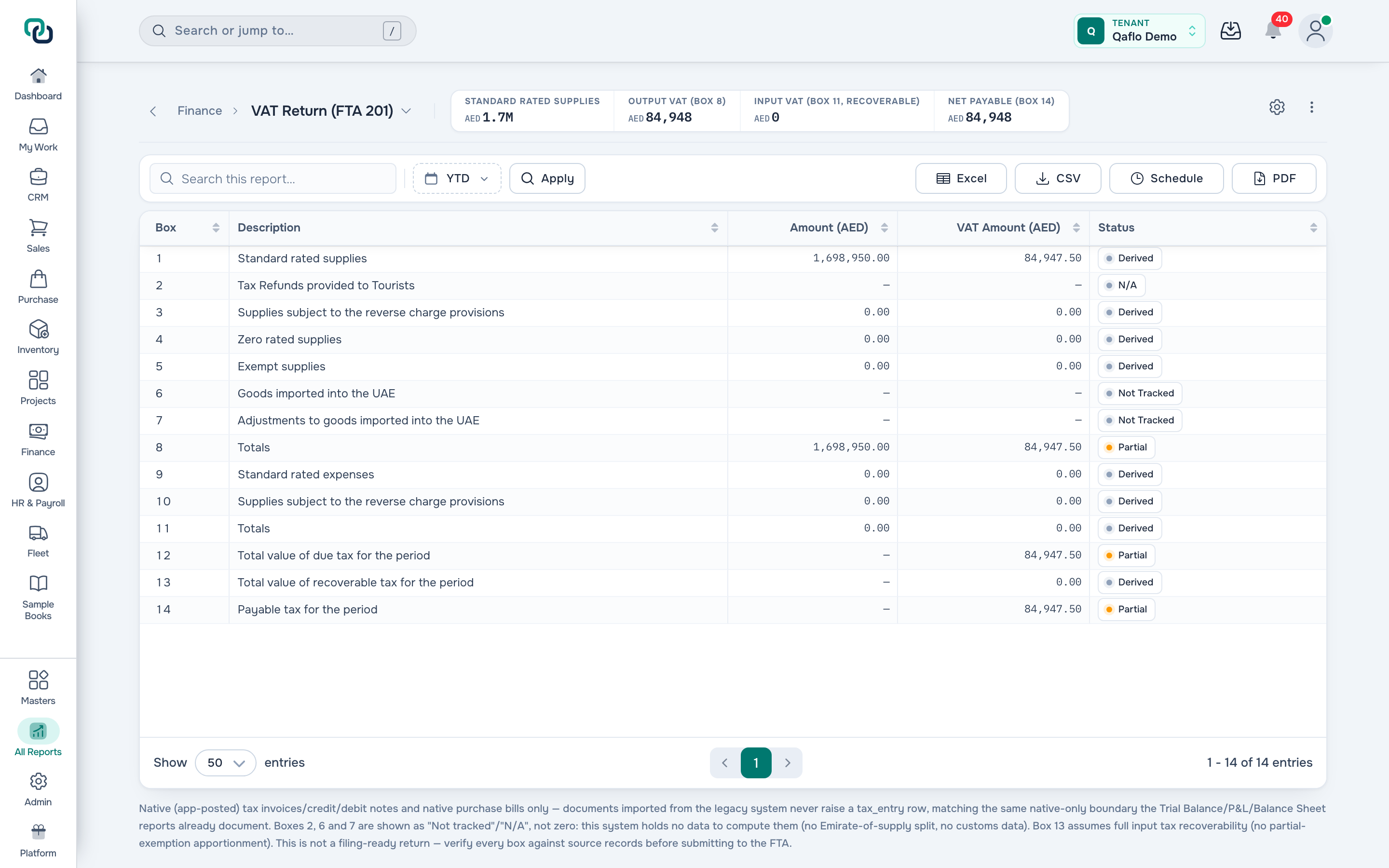
Task: Open report settings gear icon
Action: tap(1277, 108)
